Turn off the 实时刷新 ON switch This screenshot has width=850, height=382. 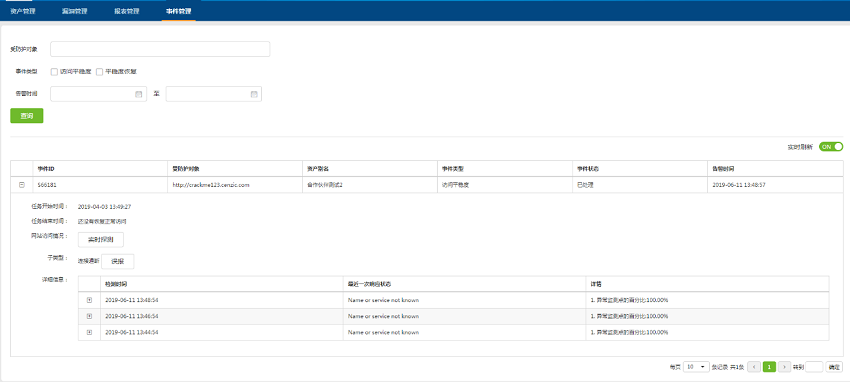tap(831, 147)
